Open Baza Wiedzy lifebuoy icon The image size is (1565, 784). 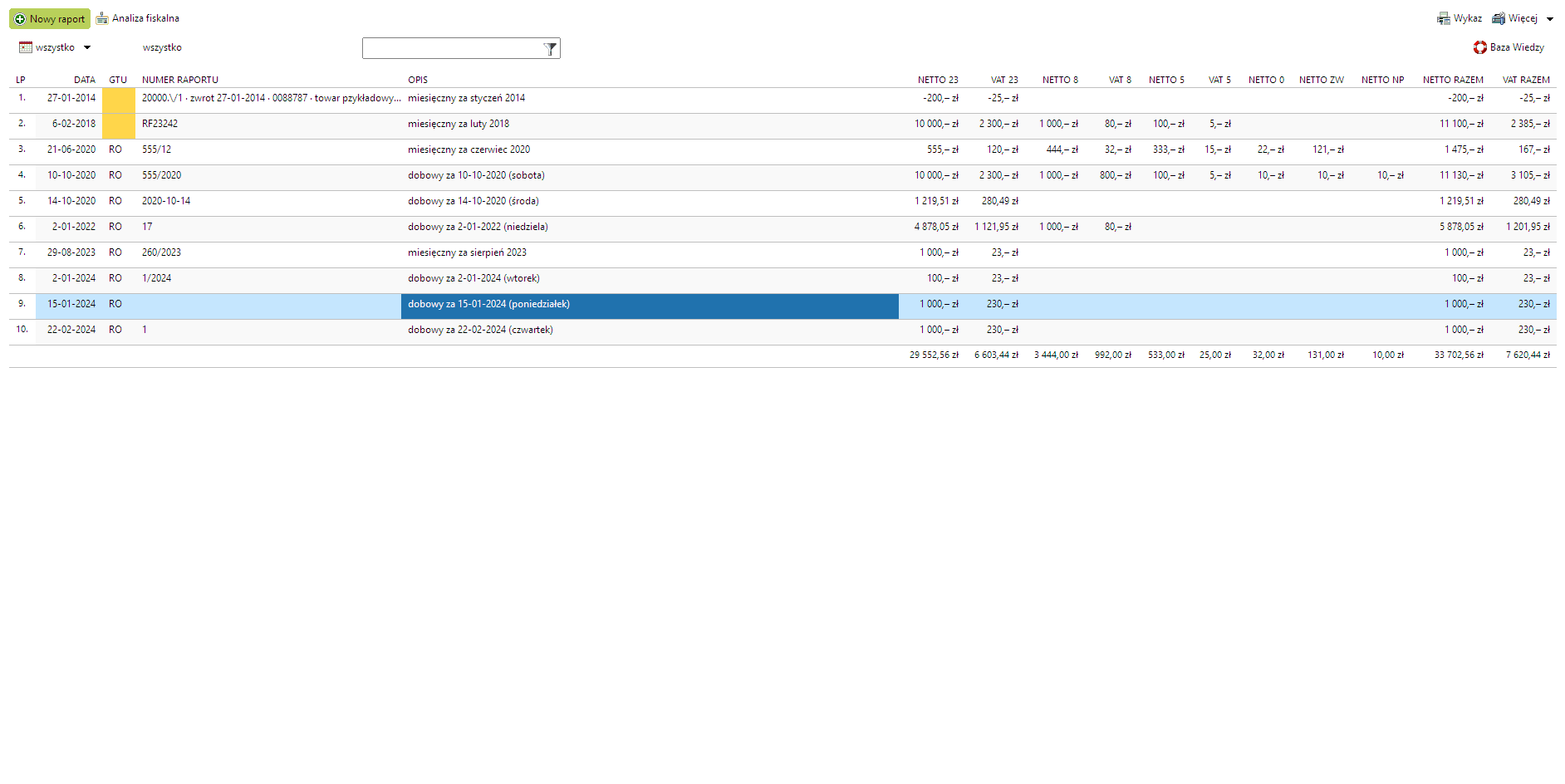[1479, 47]
